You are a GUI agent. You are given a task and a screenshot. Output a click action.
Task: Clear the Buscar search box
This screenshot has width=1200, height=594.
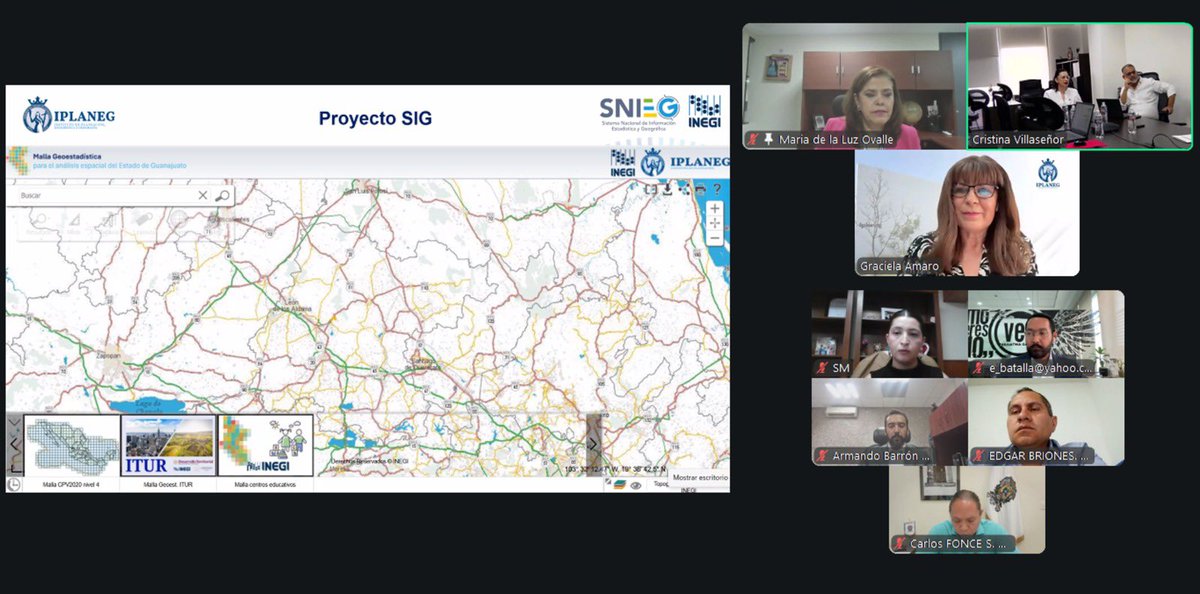[x=203, y=196]
